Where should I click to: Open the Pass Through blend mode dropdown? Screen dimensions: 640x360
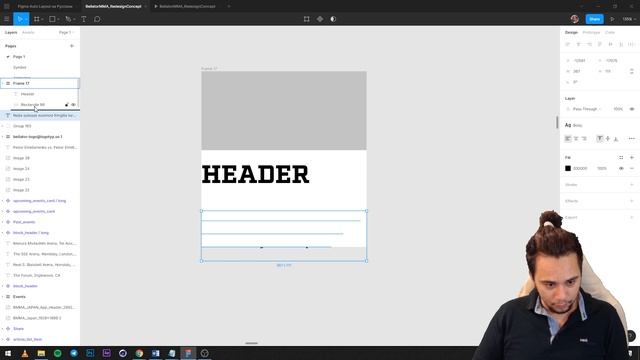[587, 109]
